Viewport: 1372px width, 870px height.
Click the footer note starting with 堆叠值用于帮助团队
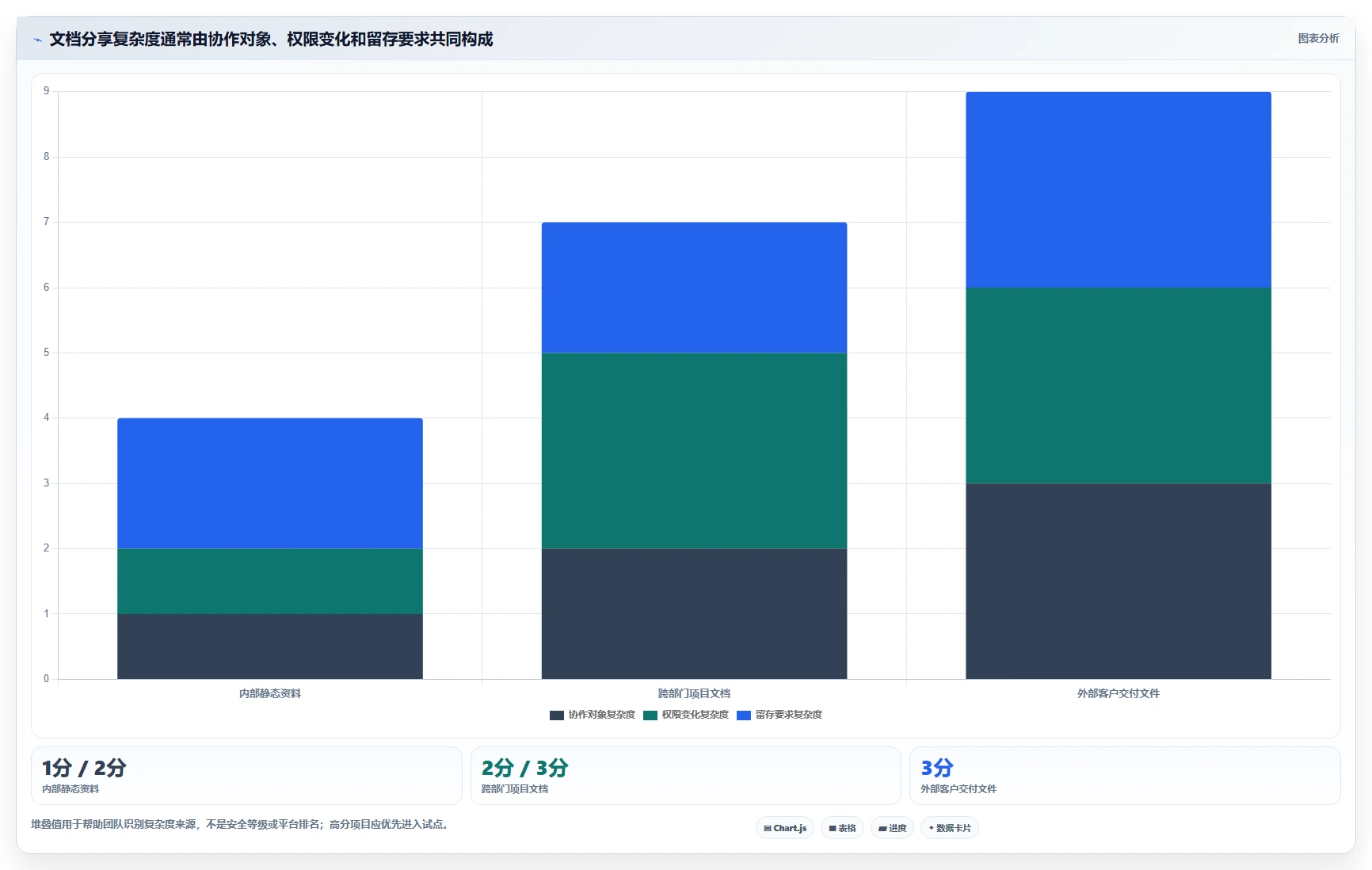coord(242,824)
